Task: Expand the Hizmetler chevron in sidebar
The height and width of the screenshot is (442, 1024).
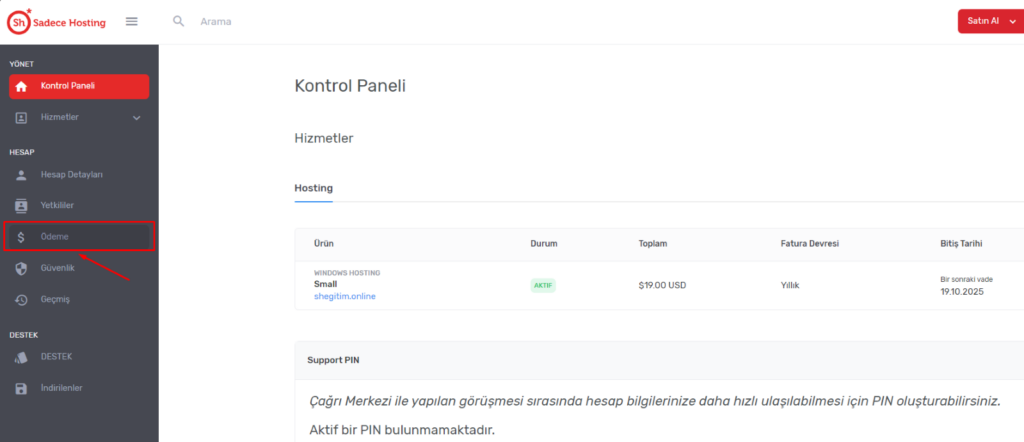Action: coord(136,118)
